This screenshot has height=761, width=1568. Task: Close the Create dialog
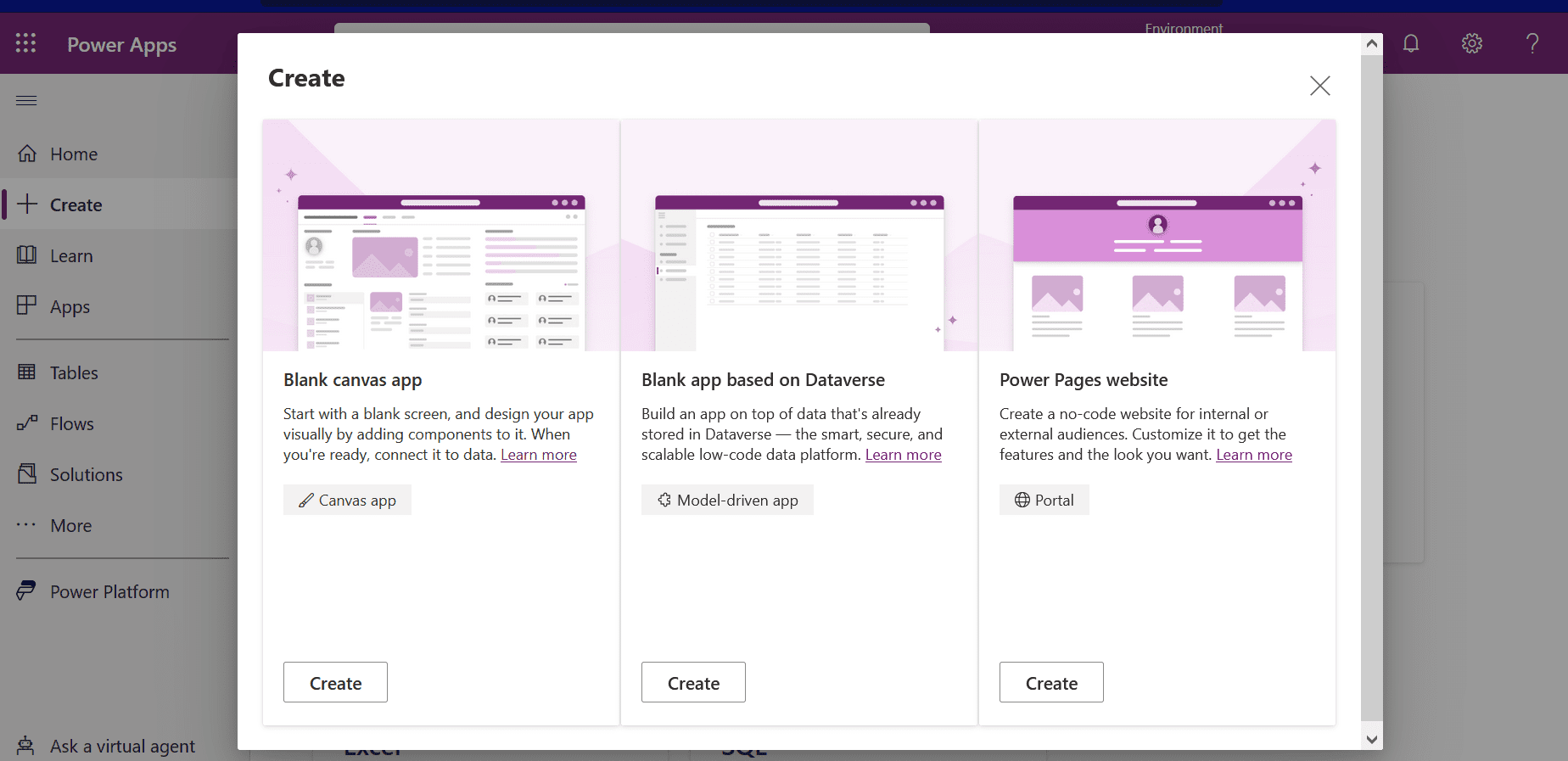coord(1319,86)
